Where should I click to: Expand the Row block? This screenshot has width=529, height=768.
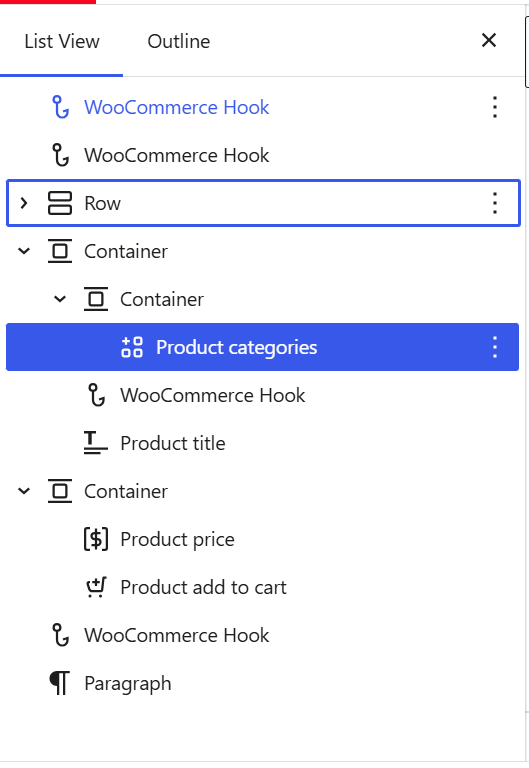pyautogui.click(x=24, y=203)
